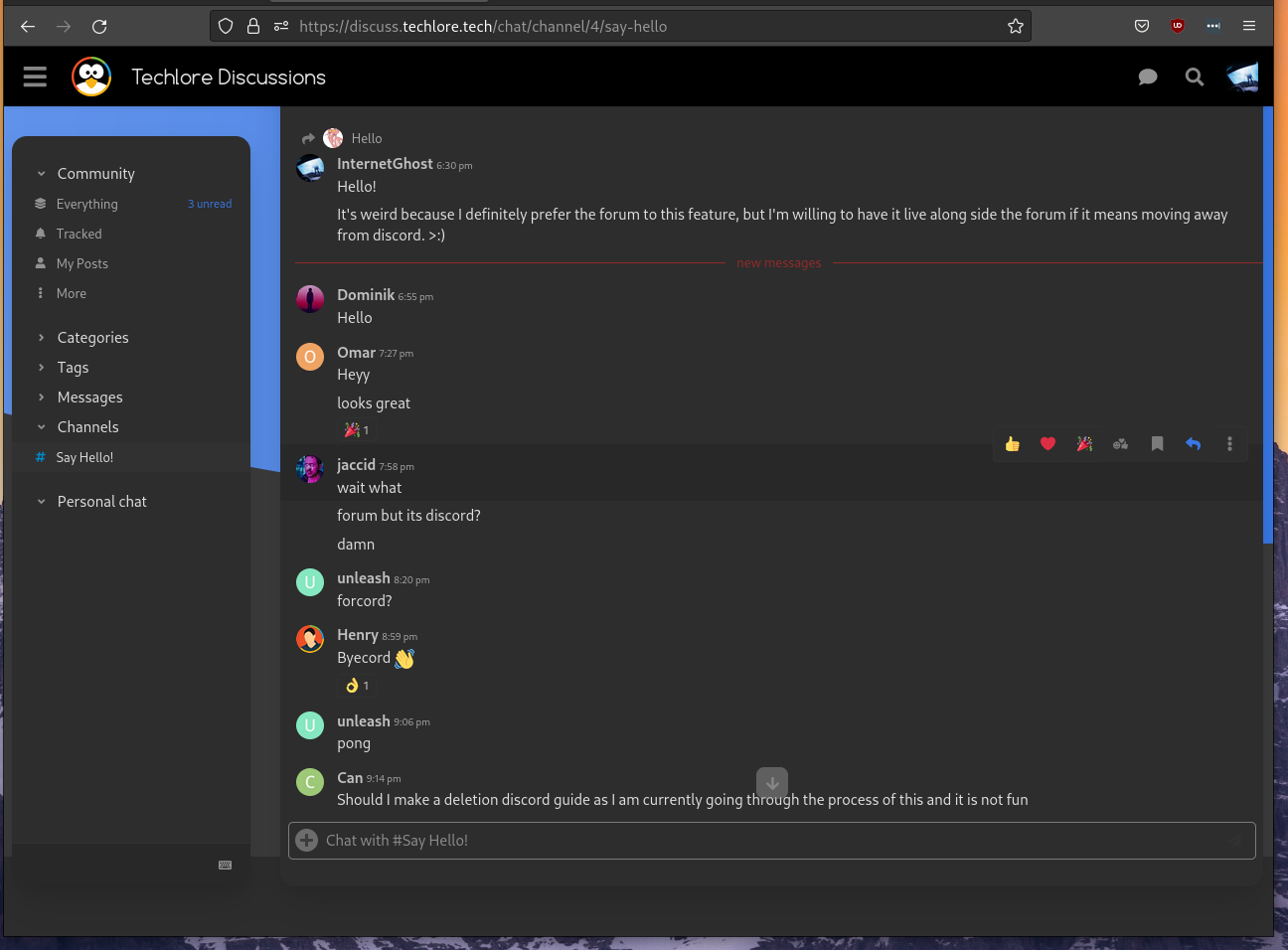Reply to the hovered message

(1193, 444)
